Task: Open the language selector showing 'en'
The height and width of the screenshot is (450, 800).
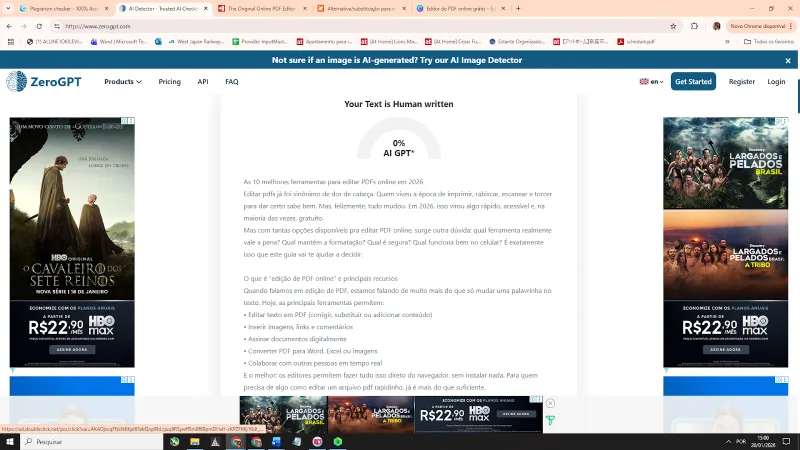Action: tap(651, 81)
